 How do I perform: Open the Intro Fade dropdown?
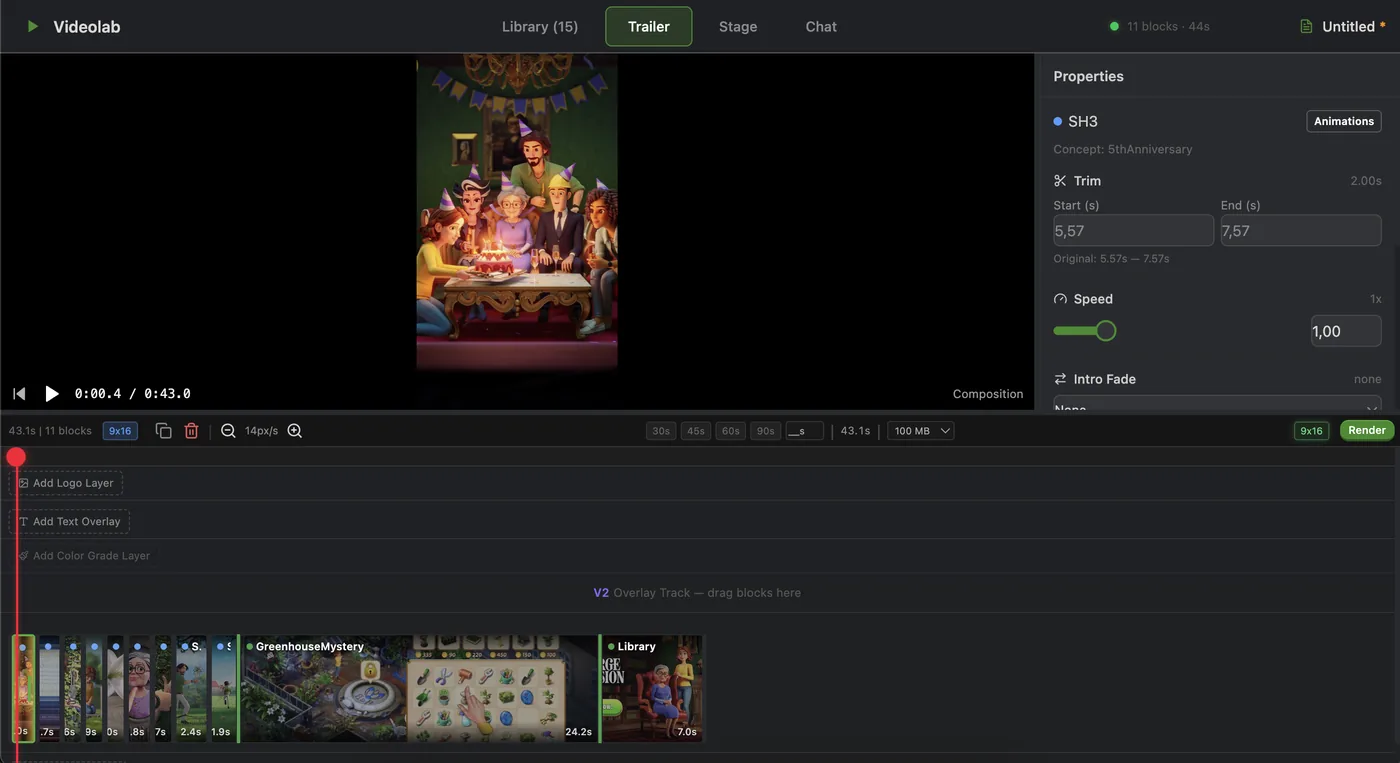[1217, 404]
